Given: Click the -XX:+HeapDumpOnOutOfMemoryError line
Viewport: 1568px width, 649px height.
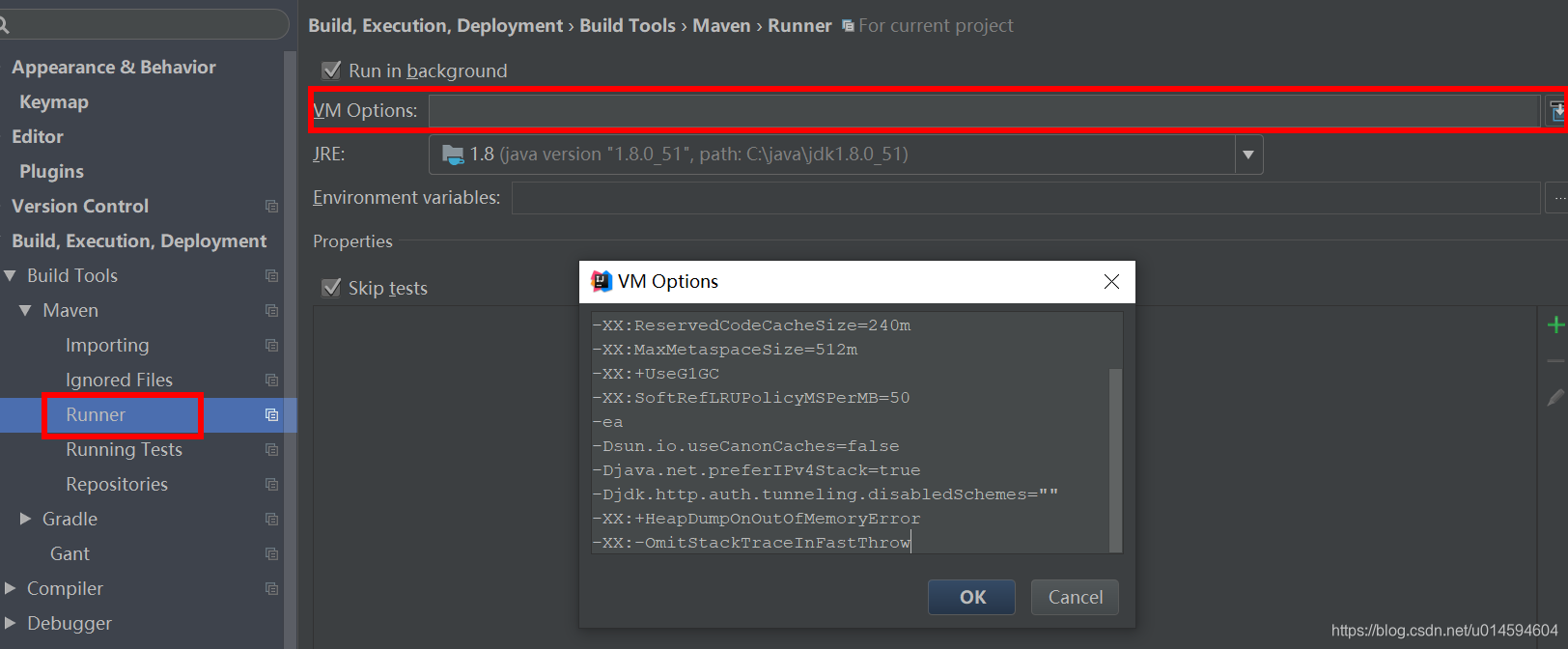Looking at the screenshot, I should [756, 519].
